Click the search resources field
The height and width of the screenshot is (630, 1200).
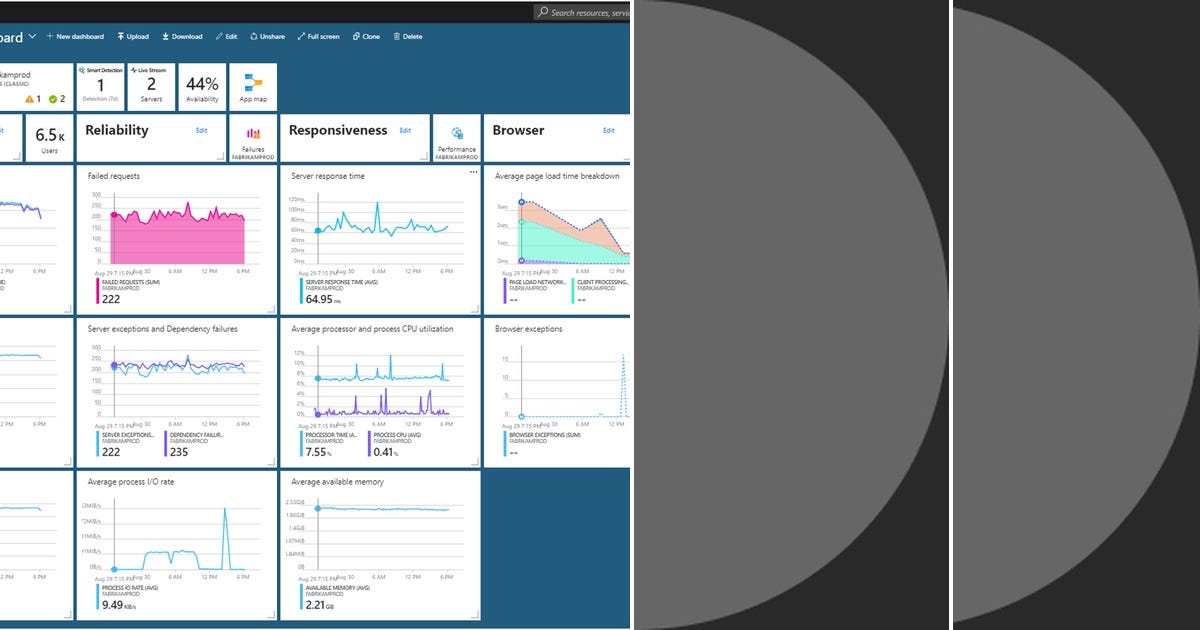[580, 13]
